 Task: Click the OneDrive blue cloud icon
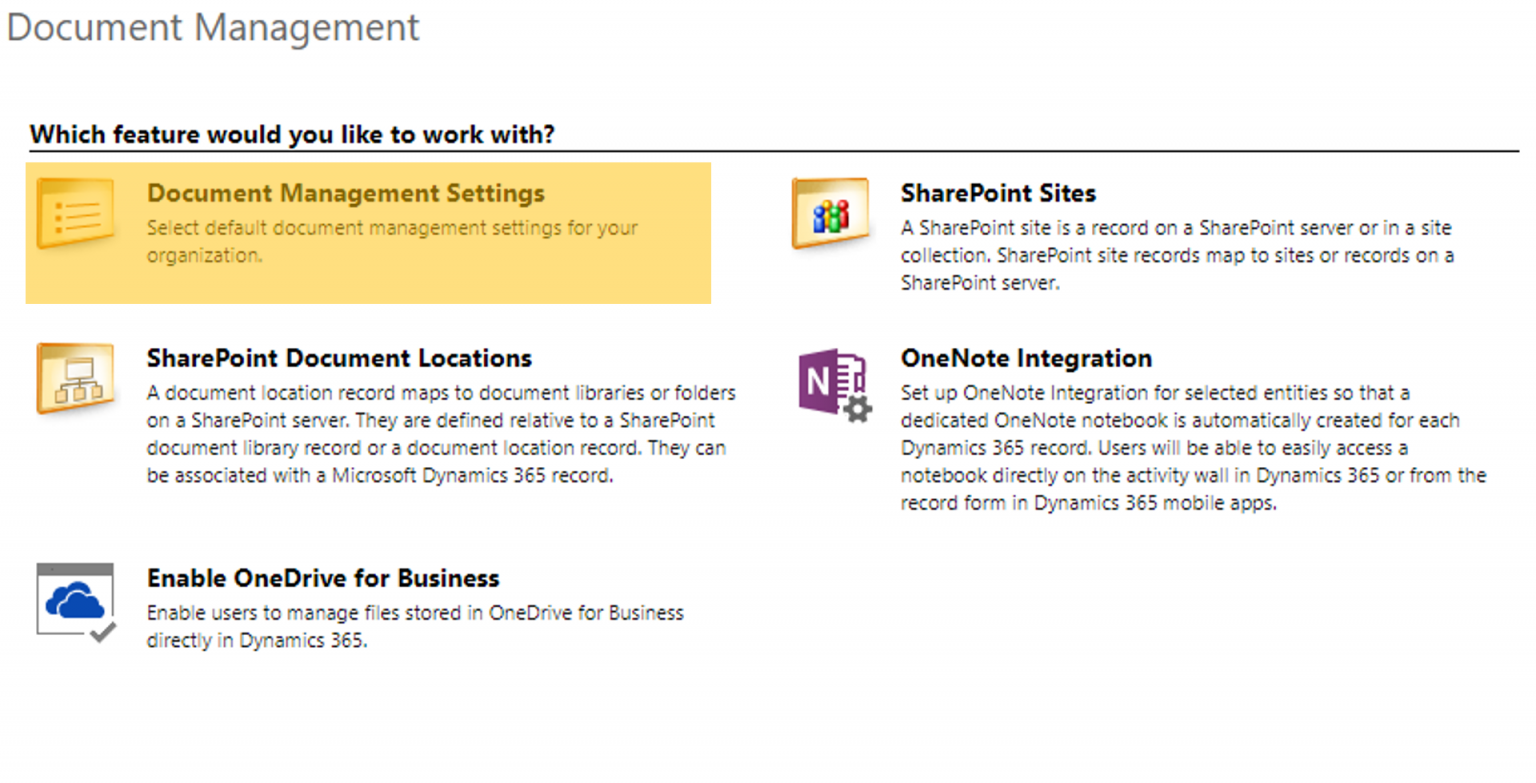tap(73, 600)
